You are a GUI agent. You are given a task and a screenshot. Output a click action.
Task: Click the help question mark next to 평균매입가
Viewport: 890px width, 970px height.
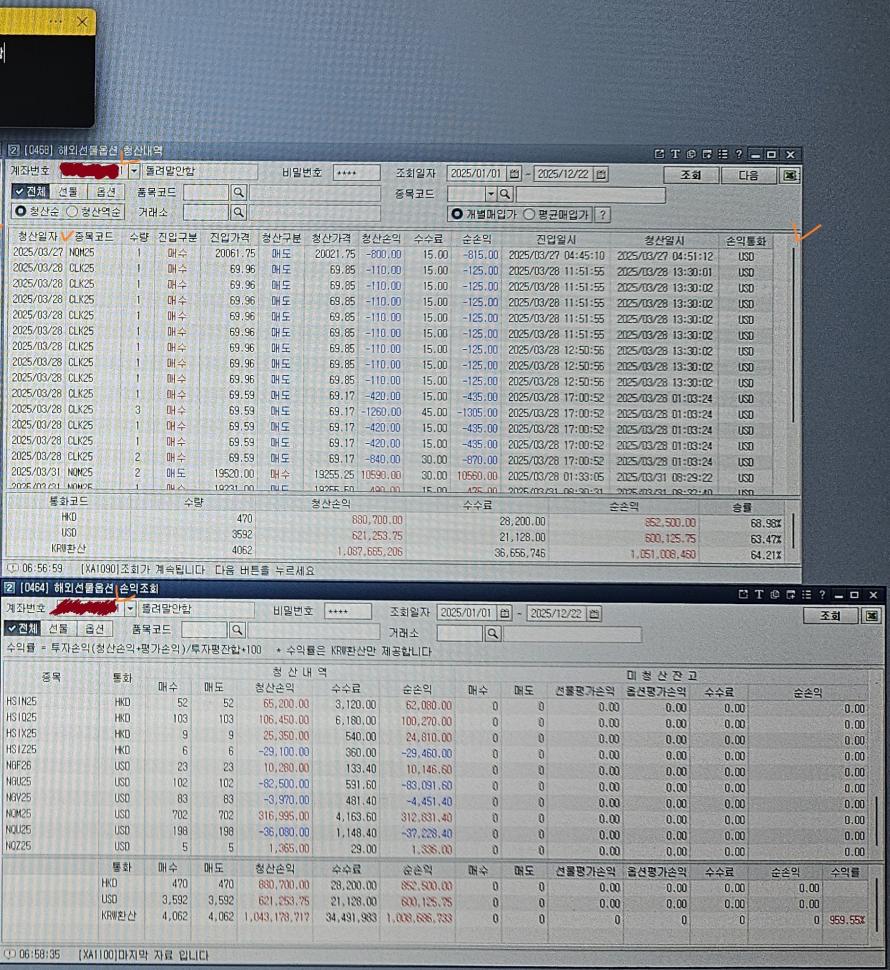(x=603, y=214)
